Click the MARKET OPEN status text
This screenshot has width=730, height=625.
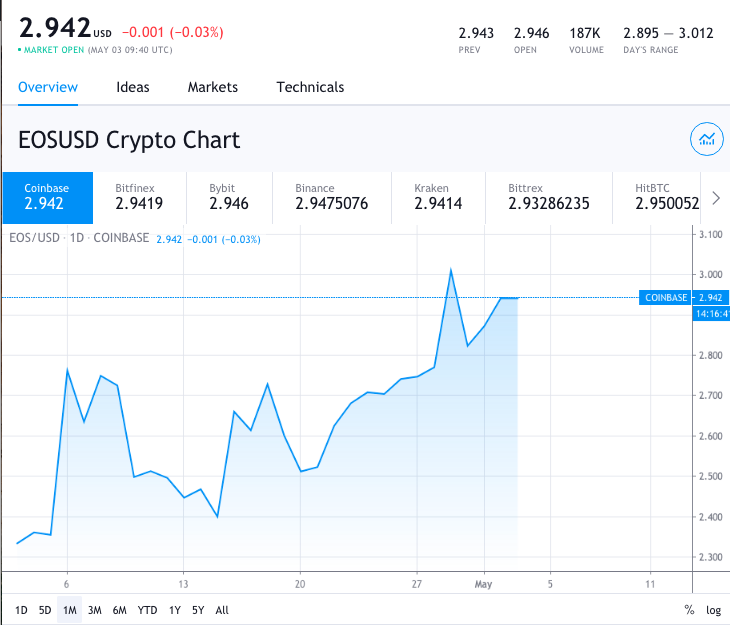(54, 50)
